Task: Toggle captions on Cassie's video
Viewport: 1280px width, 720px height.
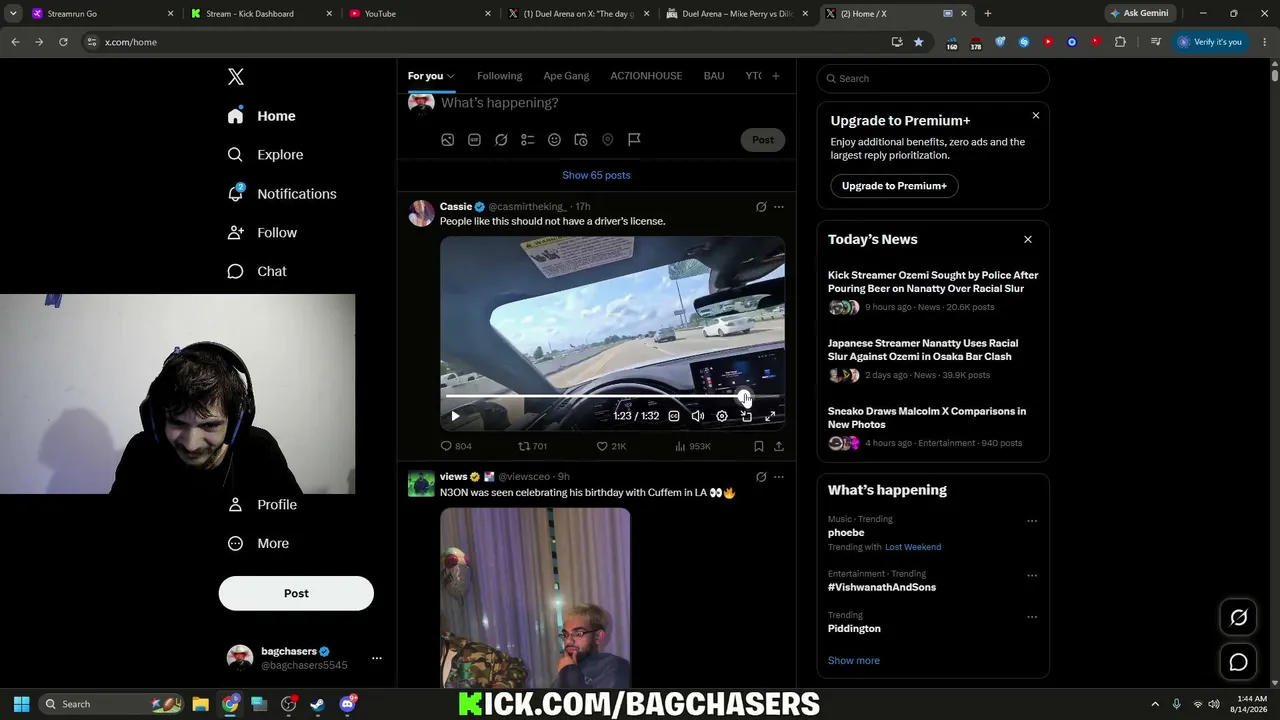Action: (x=674, y=416)
